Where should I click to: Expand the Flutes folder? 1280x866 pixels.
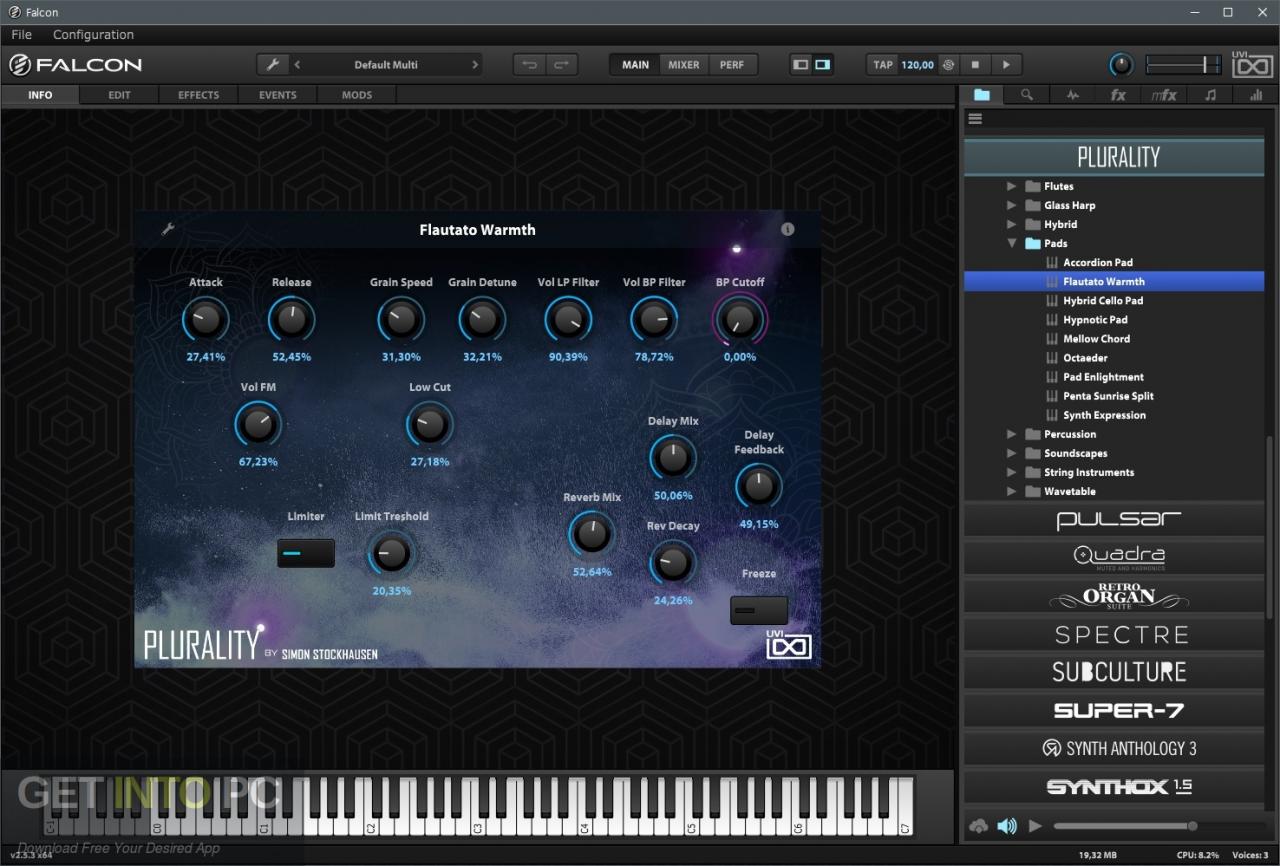tap(1011, 186)
